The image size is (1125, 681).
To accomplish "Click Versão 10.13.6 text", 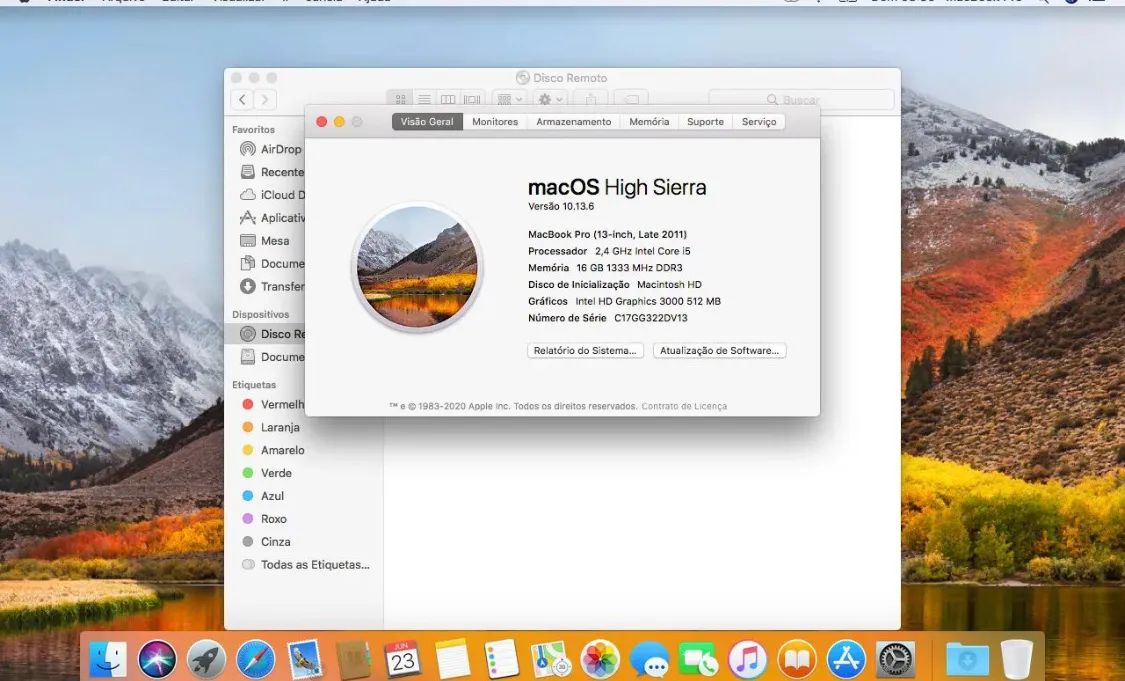I will [x=561, y=207].
